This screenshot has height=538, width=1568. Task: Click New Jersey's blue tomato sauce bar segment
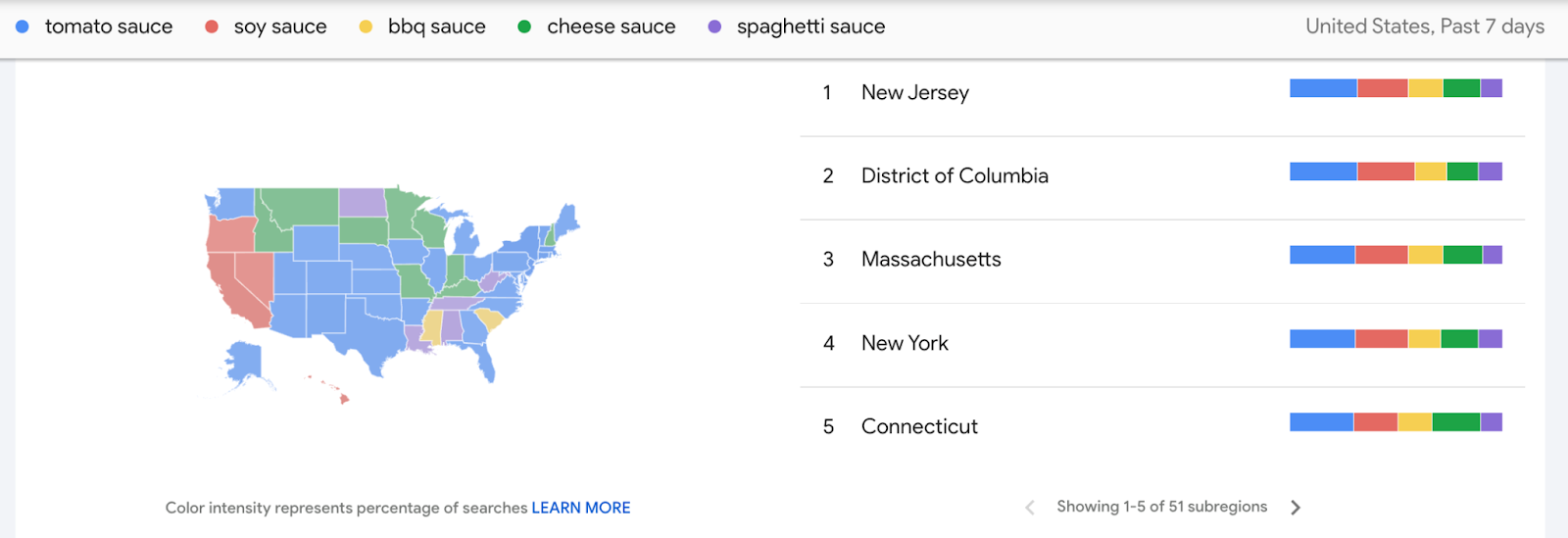1323,88
